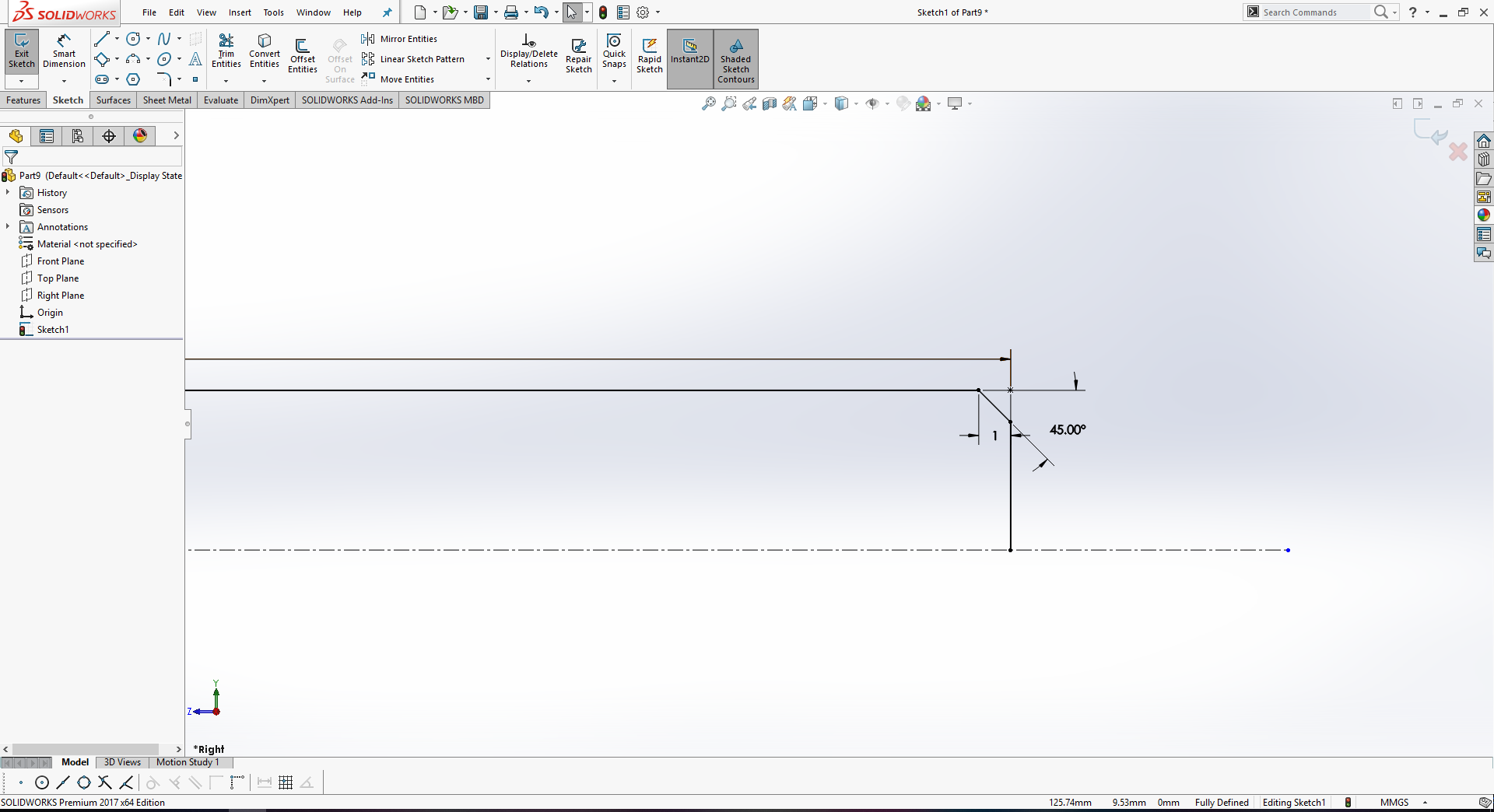Open the FeatureManager Design Tree tab
The image size is (1494, 812).
(x=16, y=136)
